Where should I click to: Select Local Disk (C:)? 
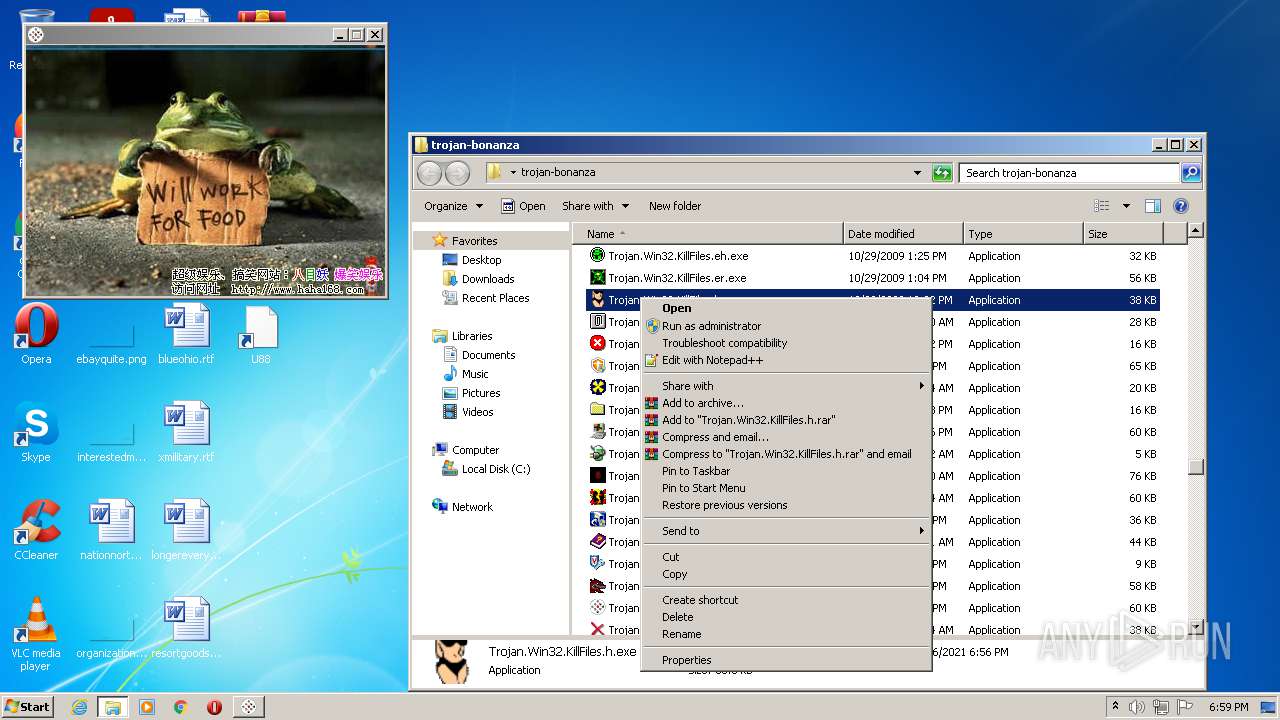tap(496, 469)
